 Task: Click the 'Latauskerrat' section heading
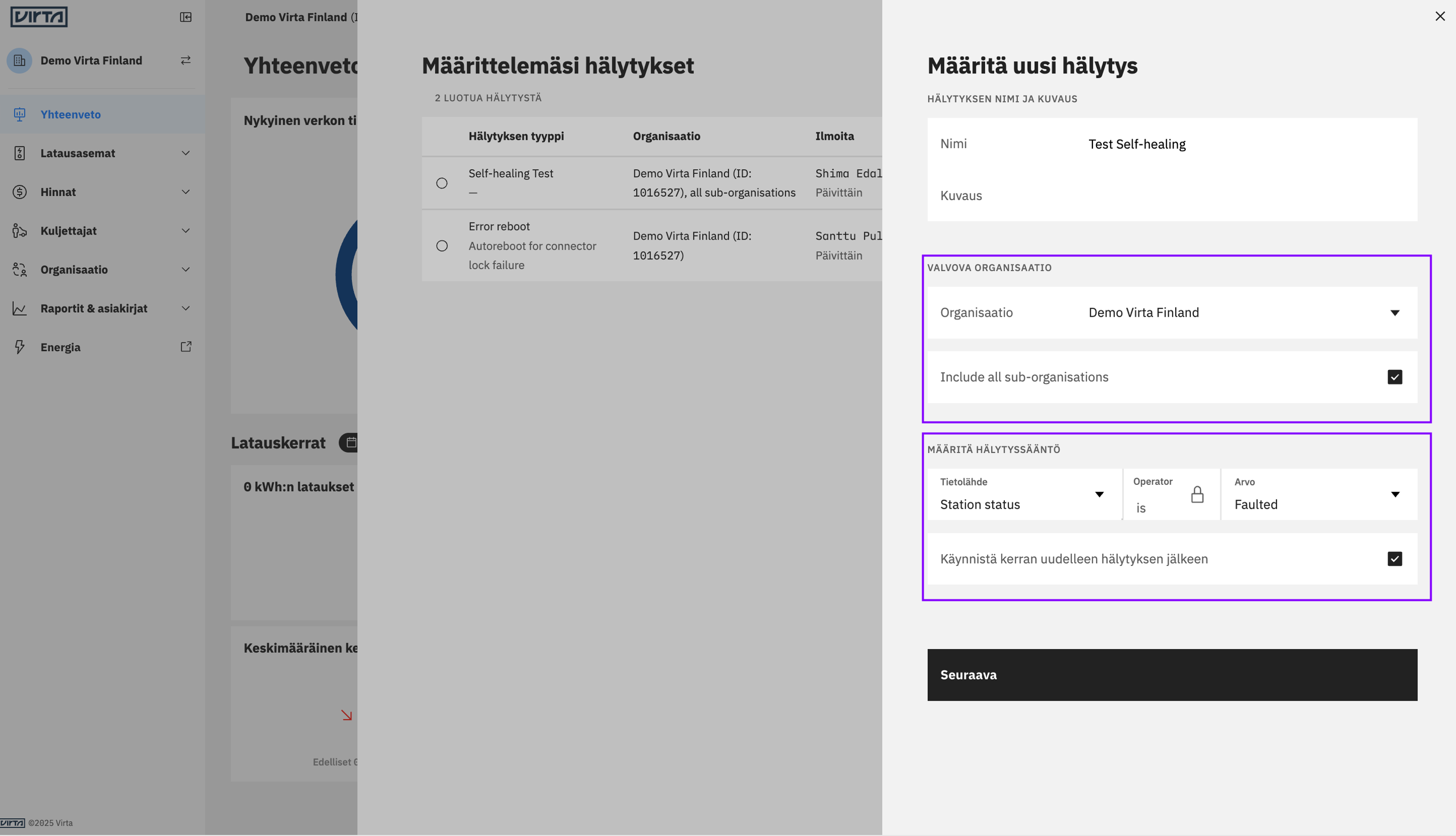click(278, 443)
